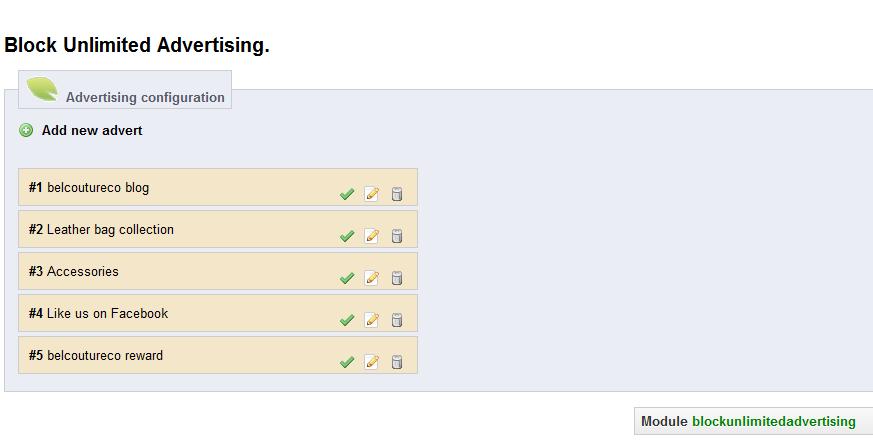Delete the Like us on Facebook advert
The height and width of the screenshot is (446, 873).
point(397,320)
